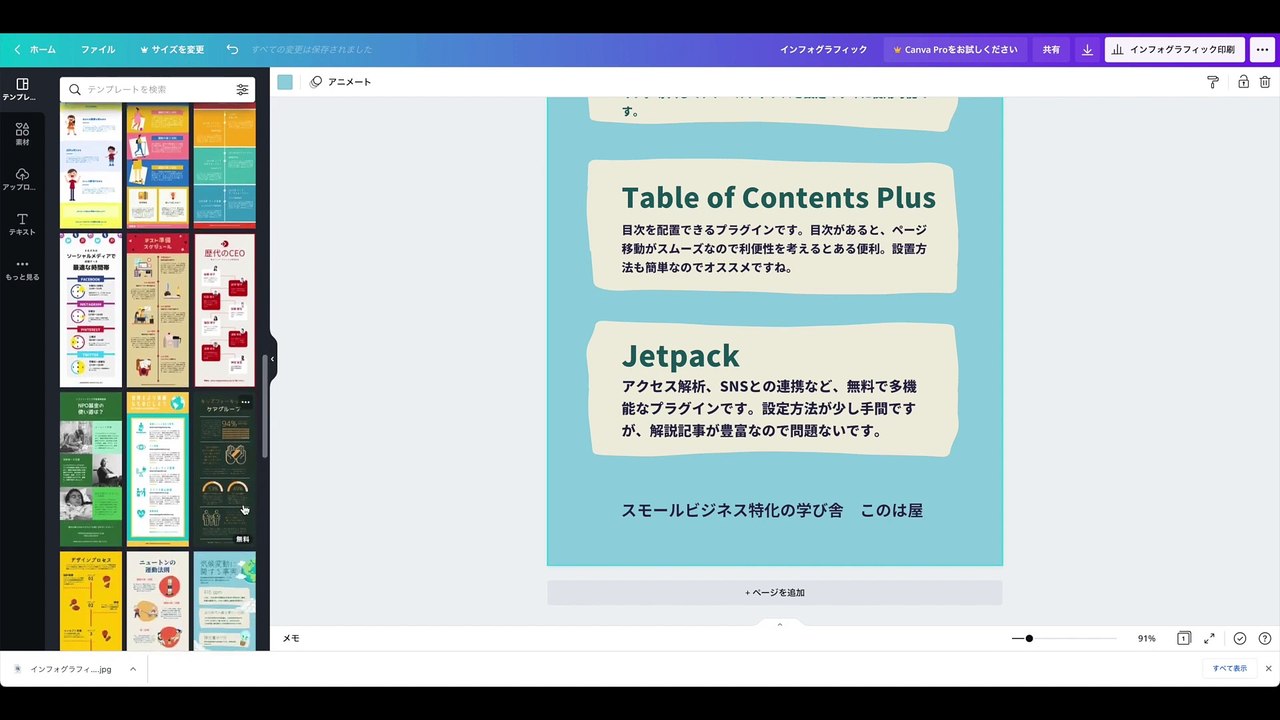Toggle the lock on the selected element

click(x=1243, y=82)
